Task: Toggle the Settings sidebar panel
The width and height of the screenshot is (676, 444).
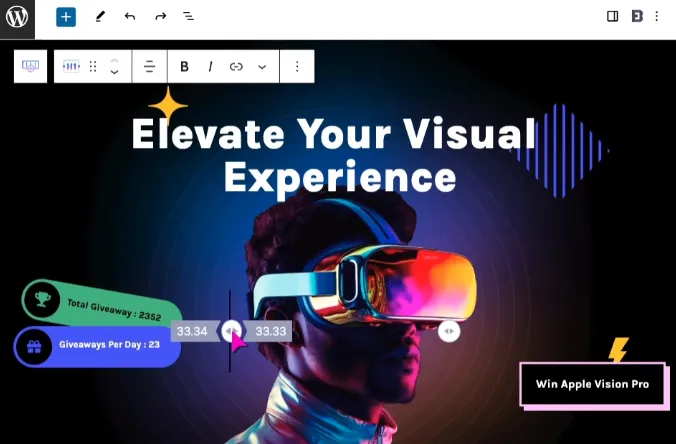Action: (x=612, y=16)
